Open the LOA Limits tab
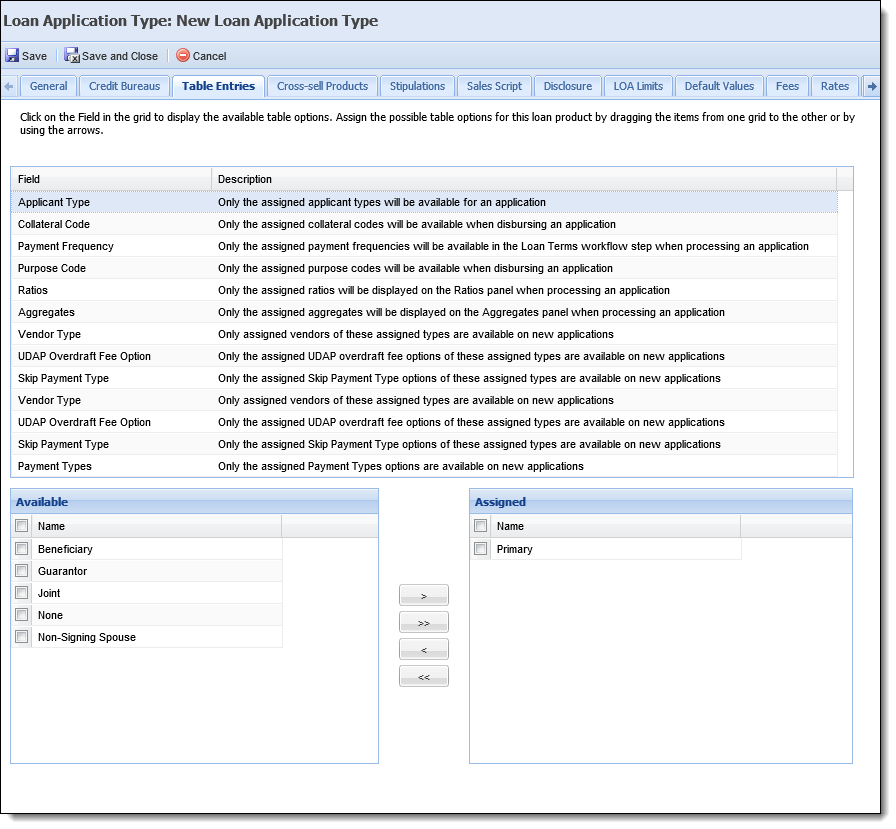This screenshot has height=829, width=896. [638, 86]
